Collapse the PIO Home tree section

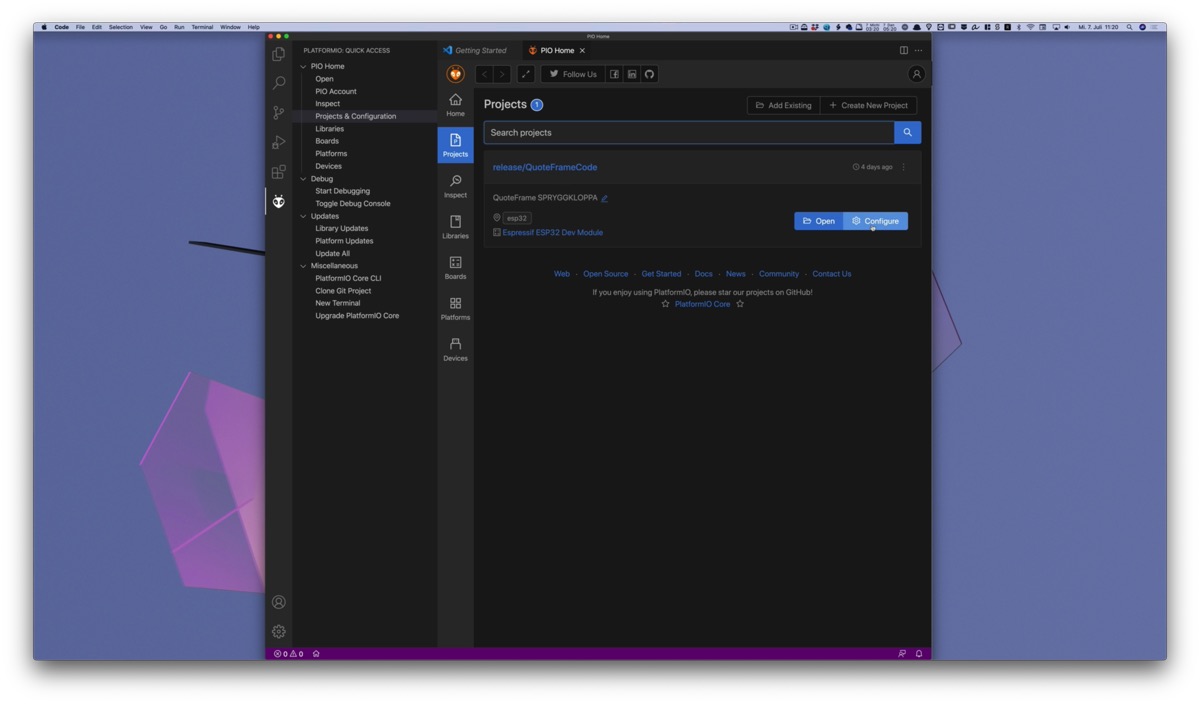point(304,66)
